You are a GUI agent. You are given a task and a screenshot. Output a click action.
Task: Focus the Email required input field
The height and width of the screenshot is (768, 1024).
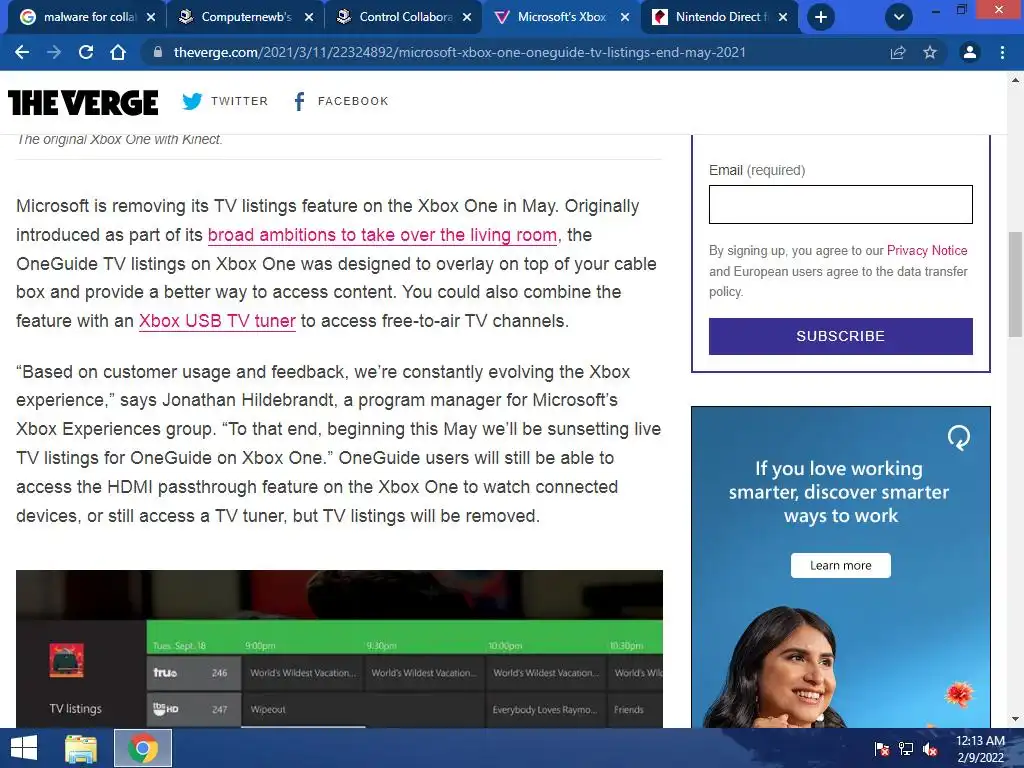pos(840,204)
